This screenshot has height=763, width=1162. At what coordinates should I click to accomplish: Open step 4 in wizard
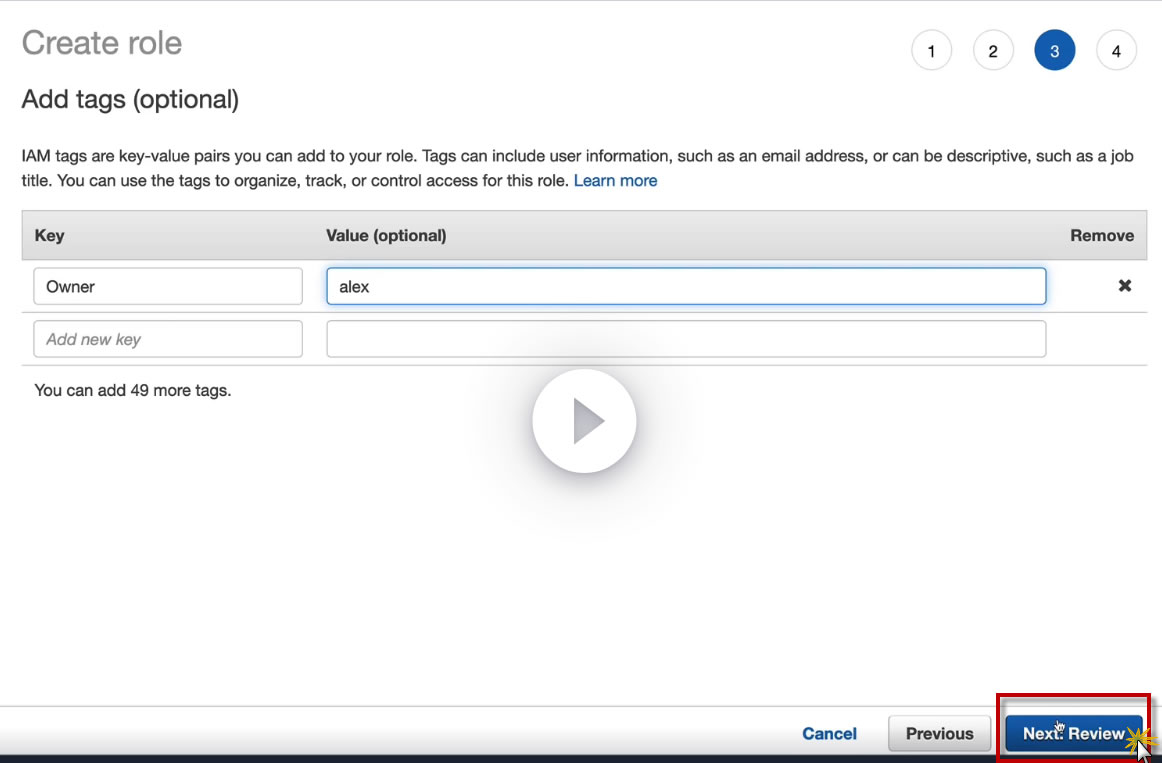coord(1116,51)
